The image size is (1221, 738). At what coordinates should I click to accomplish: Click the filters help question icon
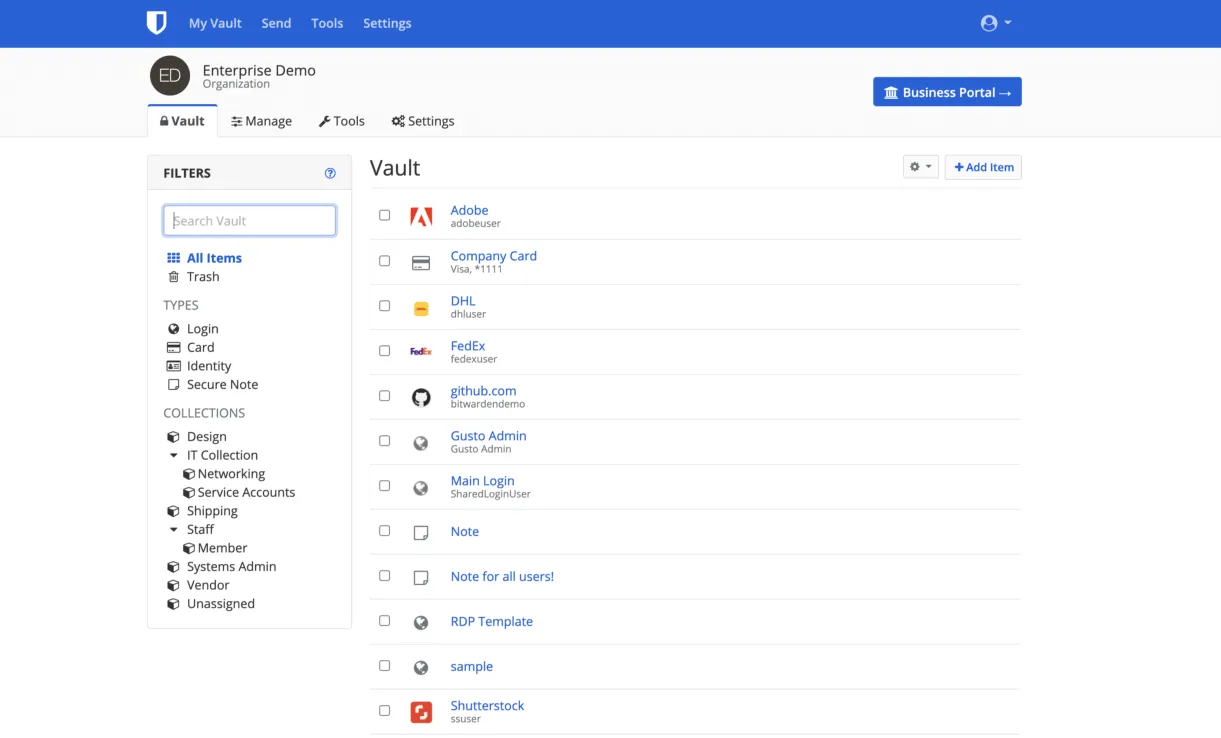tap(330, 173)
